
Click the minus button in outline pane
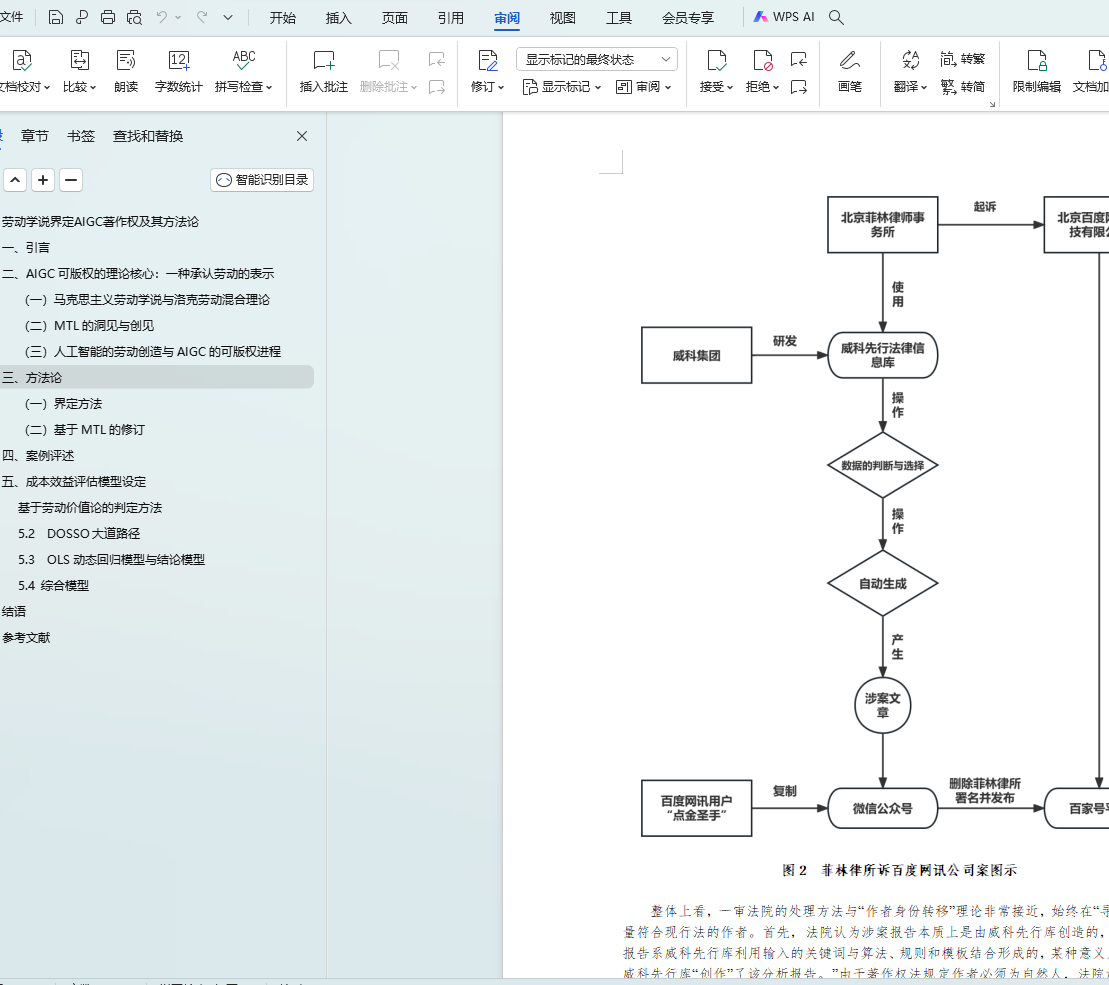(x=71, y=180)
